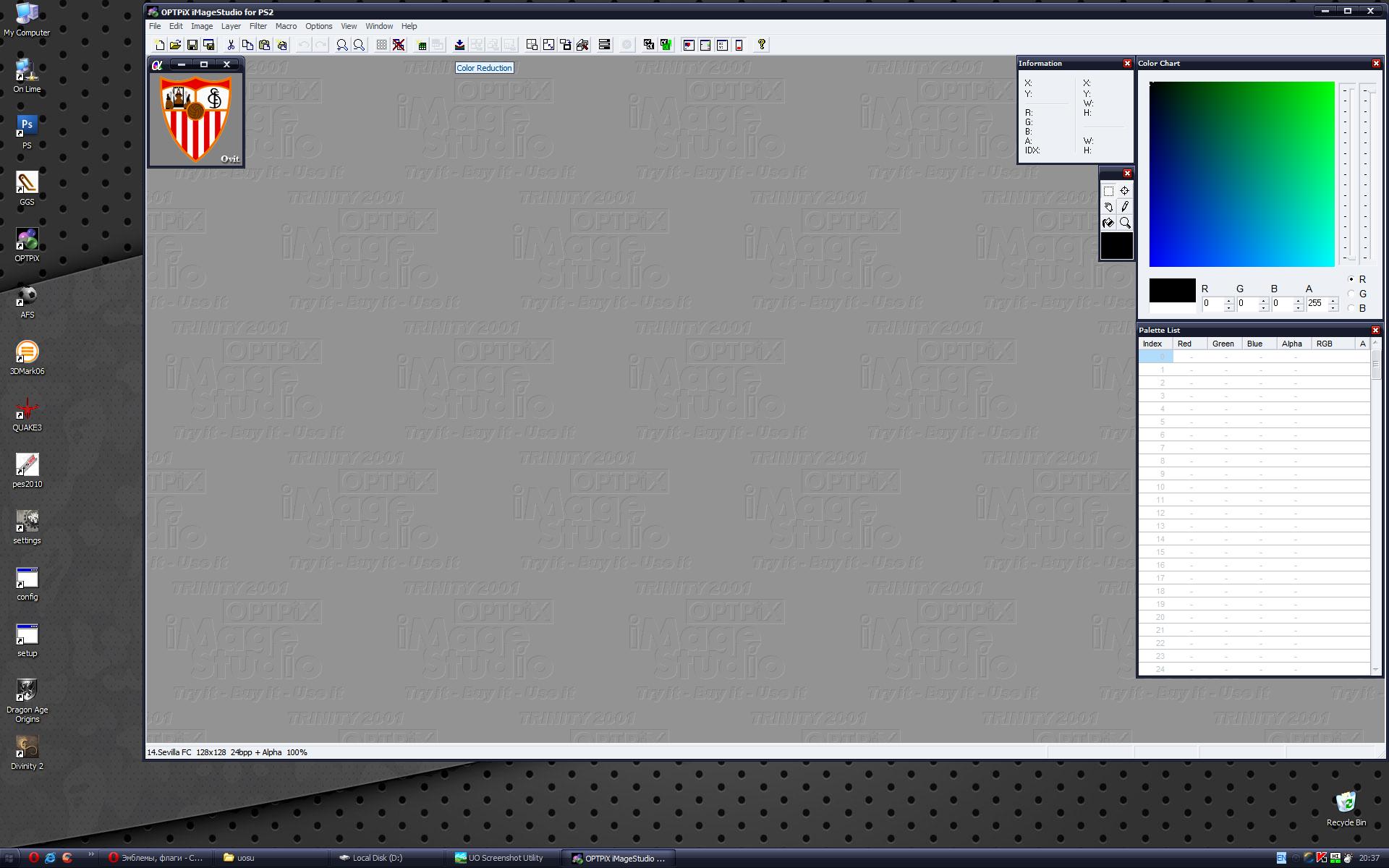The height and width of the screenshot is (868, 1389).
Task: Click the question mark Help icon
Action: point(762,45)
